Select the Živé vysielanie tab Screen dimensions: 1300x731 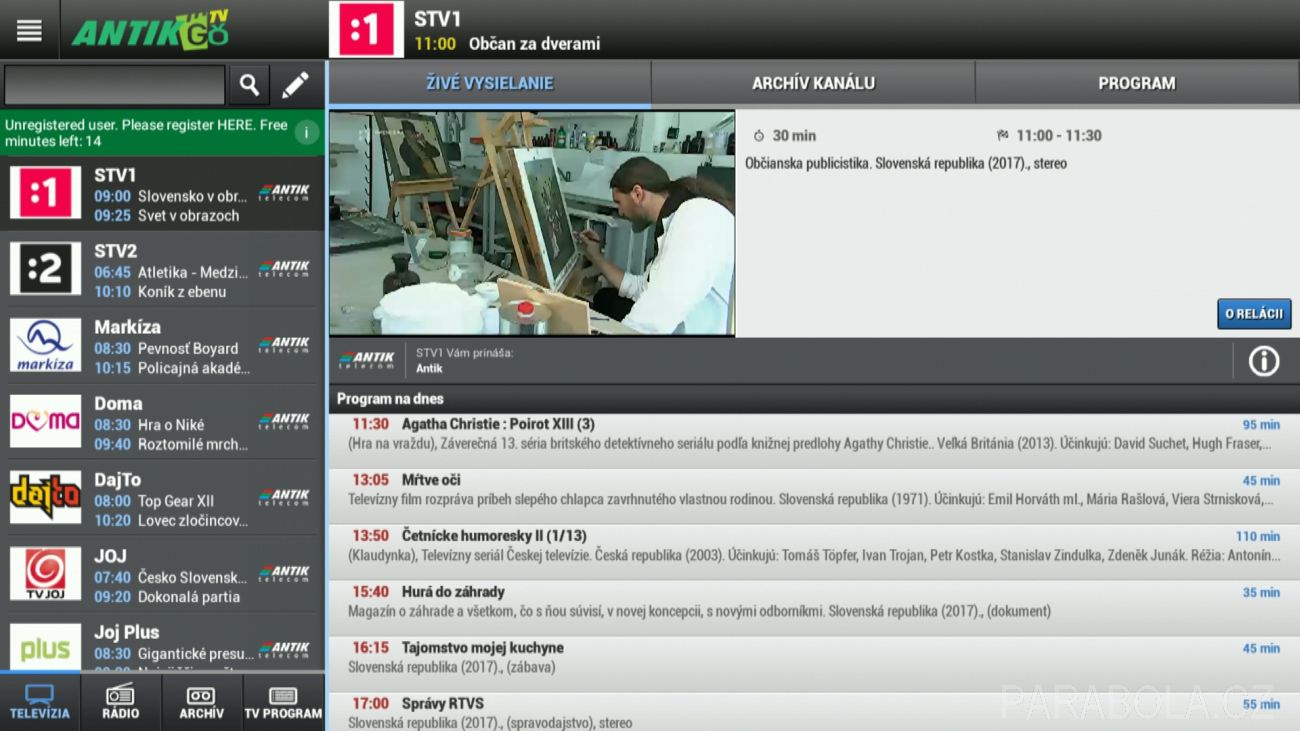[490, 84]
